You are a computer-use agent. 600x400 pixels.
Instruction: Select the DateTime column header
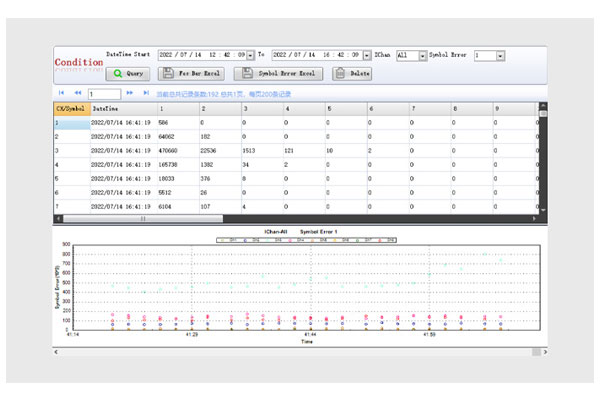(x=124, y=109)
